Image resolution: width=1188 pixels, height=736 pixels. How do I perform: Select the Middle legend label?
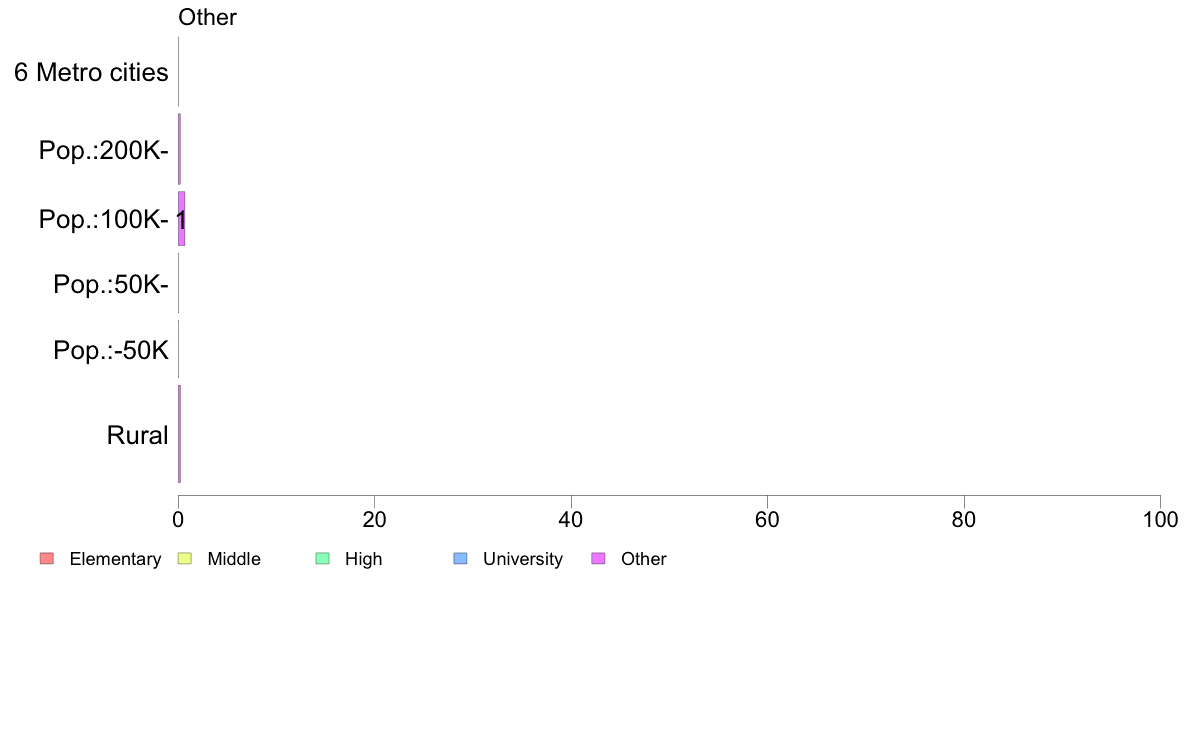[234, 559]
